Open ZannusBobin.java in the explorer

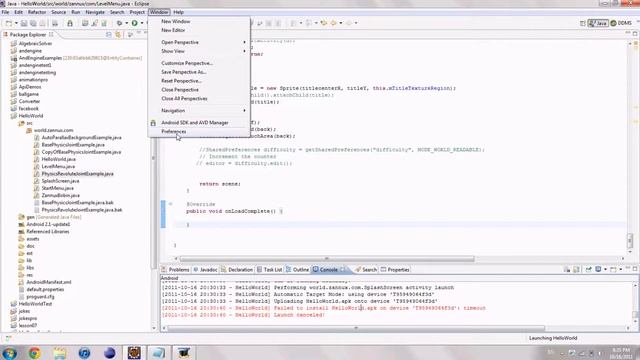(60, 196)
